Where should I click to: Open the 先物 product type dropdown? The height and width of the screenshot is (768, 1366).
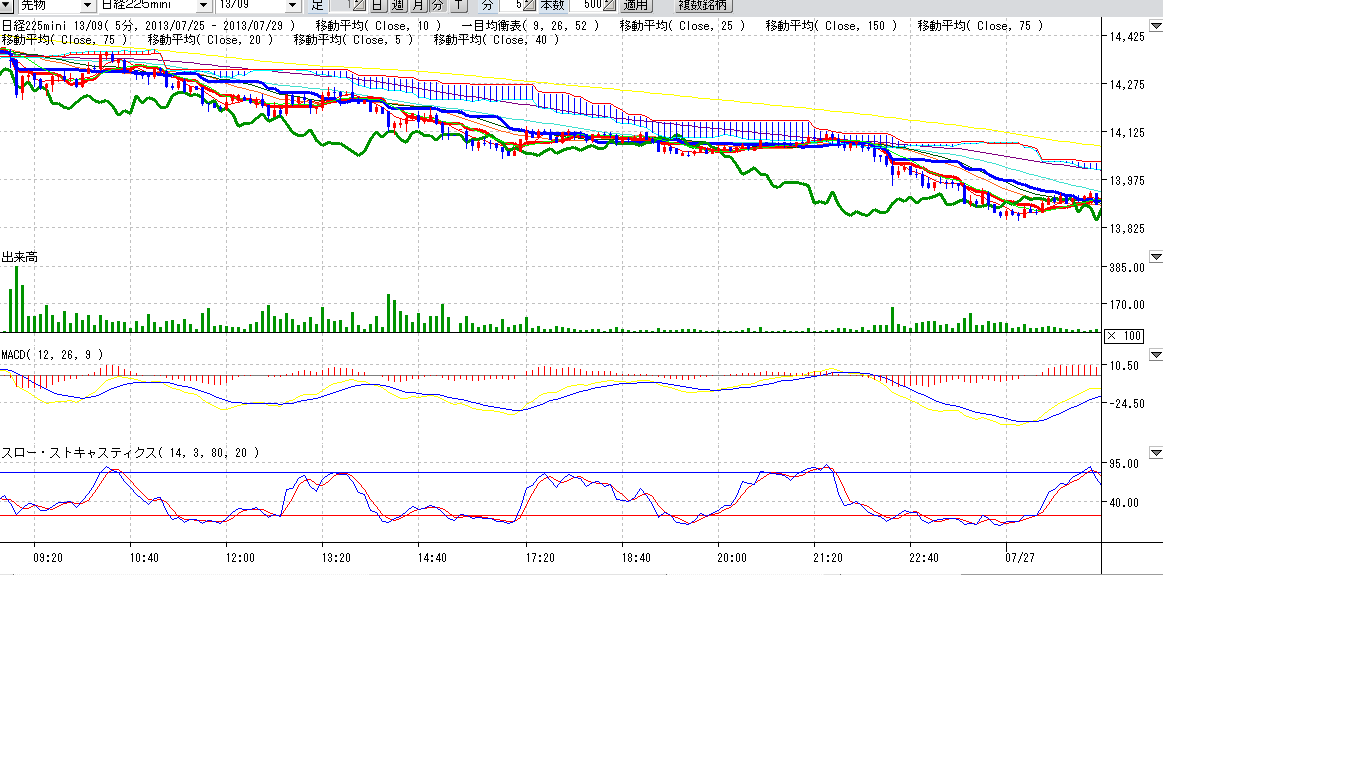(87, 5)
